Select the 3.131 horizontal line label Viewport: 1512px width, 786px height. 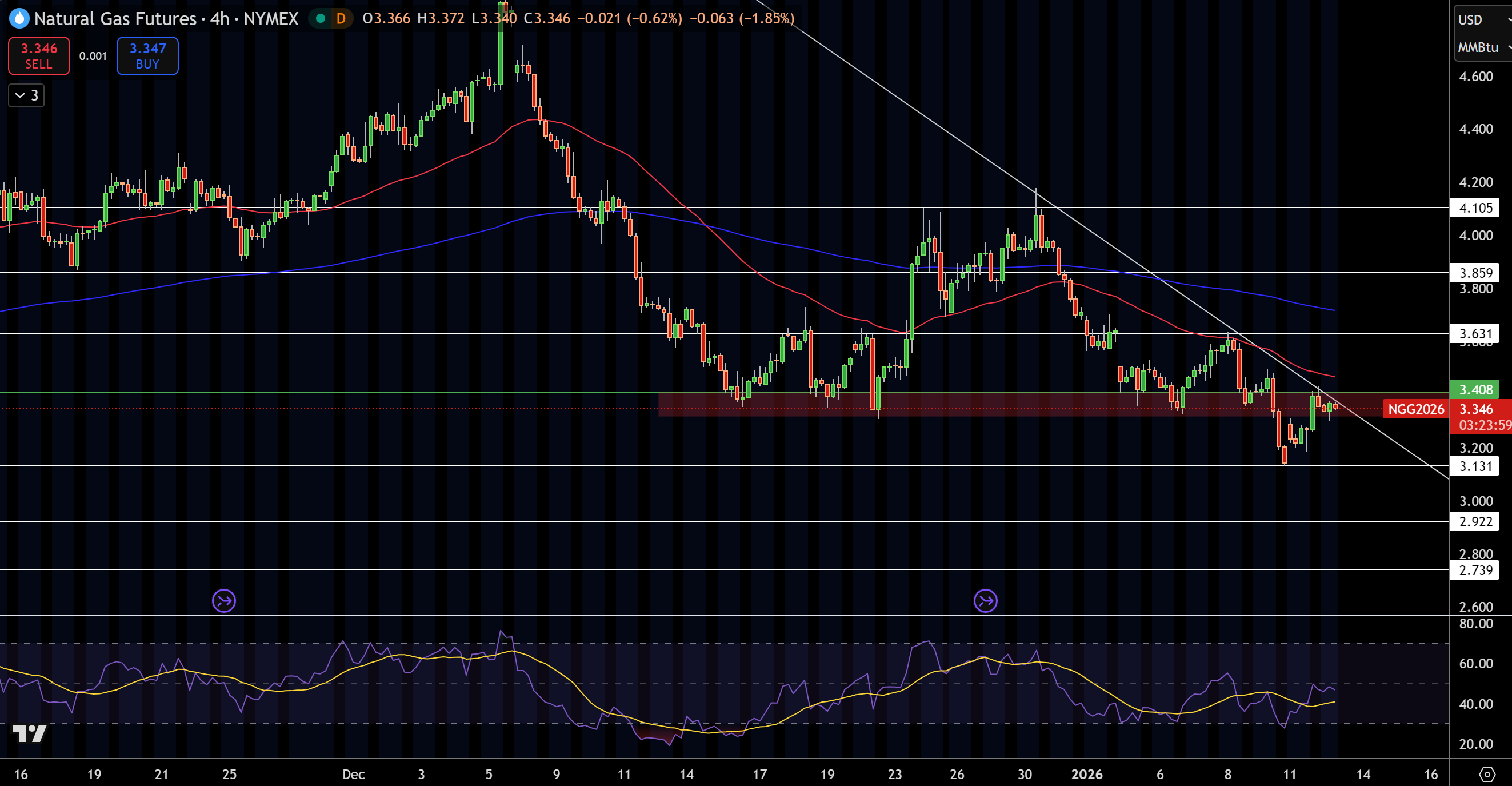point(1475,466)
